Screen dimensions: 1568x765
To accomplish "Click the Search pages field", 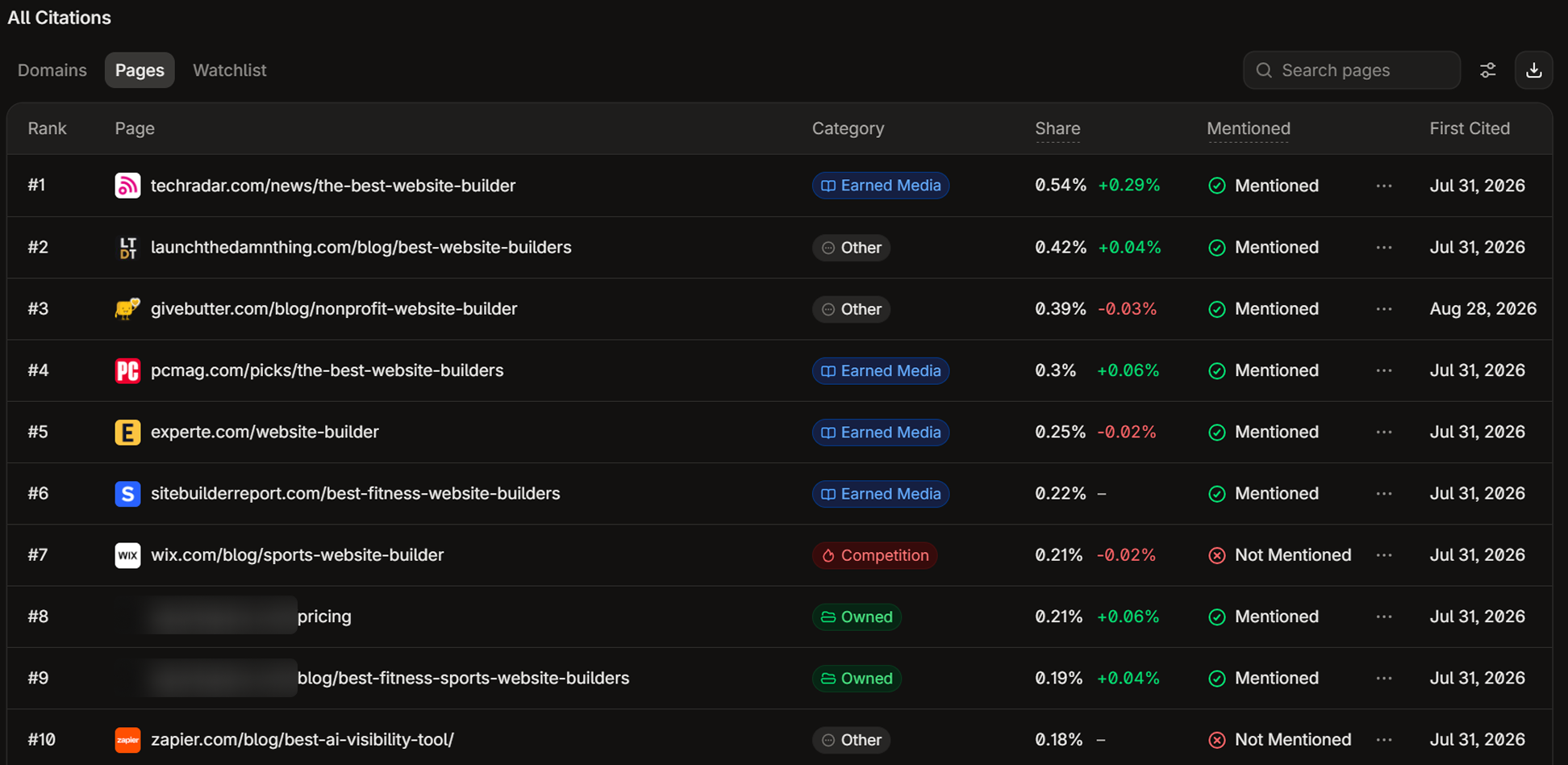I will pos(1352,70).
